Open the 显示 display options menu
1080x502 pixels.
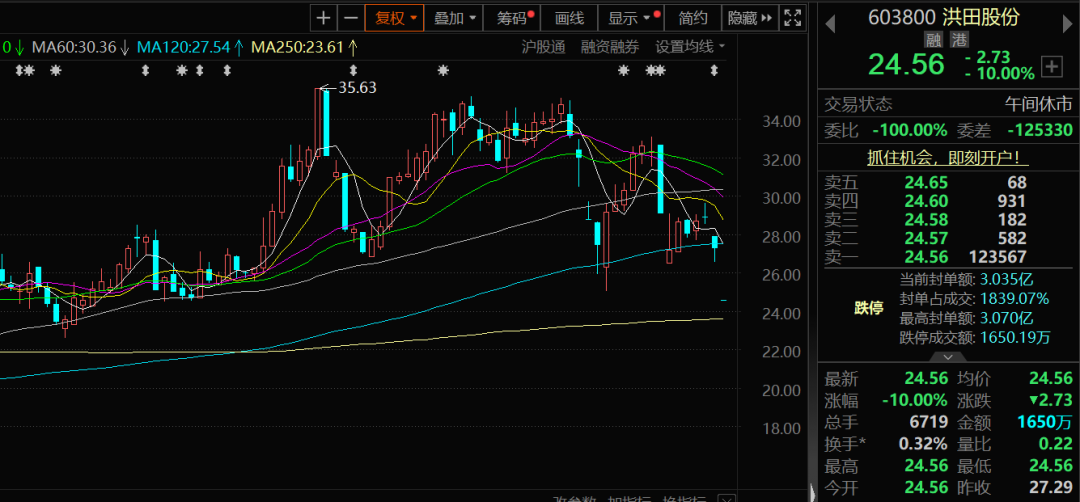(630, 18)
